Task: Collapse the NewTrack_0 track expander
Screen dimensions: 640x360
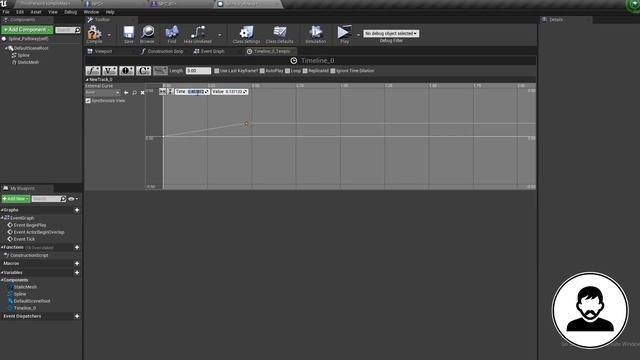Action: [x=87, y=80]
